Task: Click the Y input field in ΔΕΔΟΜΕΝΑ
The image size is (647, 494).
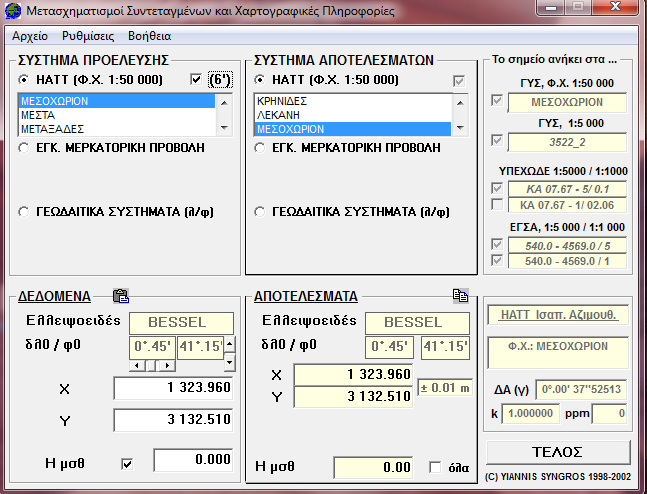Action: click(x=173, y=420)
